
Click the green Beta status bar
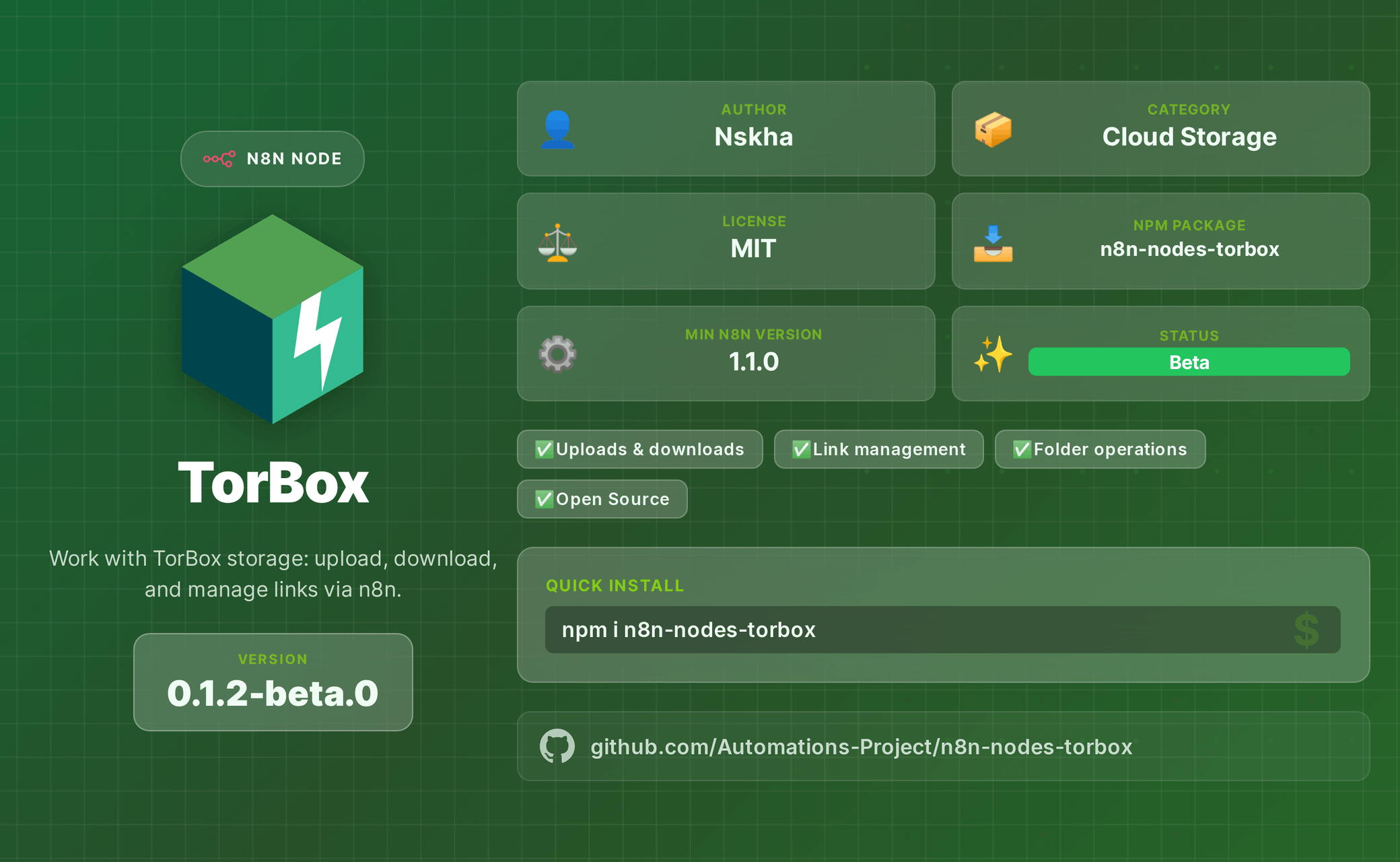coord(1189,362)
